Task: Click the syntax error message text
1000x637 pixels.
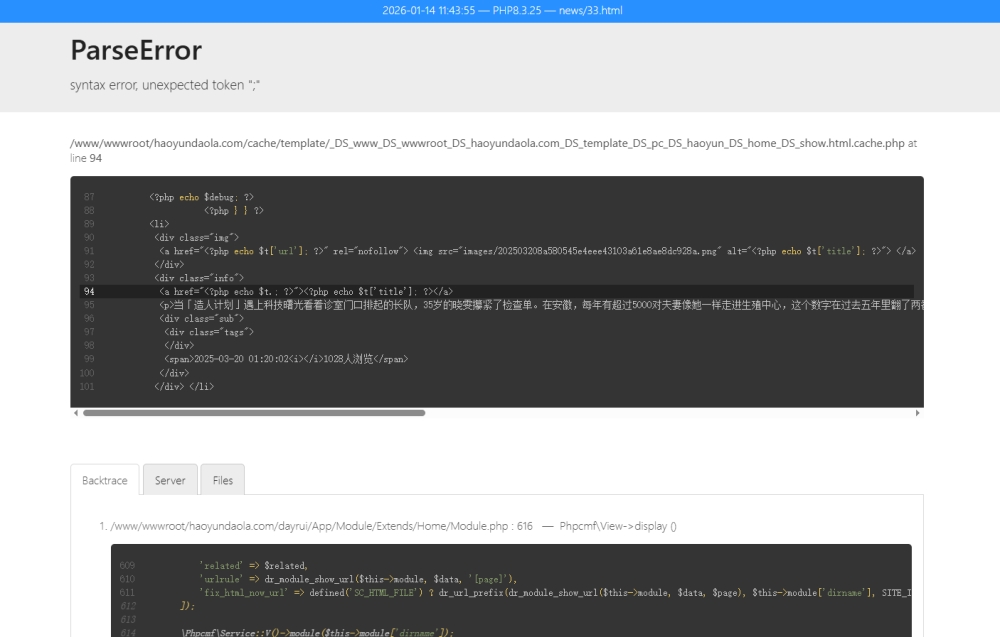Action: [165, 85]
